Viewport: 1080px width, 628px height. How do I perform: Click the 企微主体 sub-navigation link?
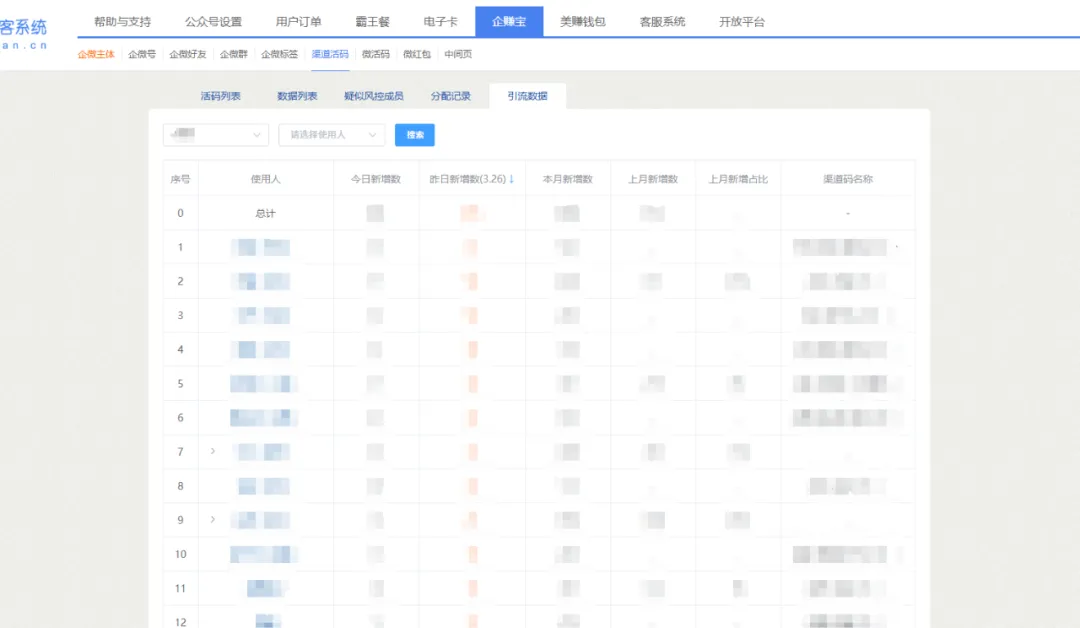pyautogui.click(x=96, y=54)
